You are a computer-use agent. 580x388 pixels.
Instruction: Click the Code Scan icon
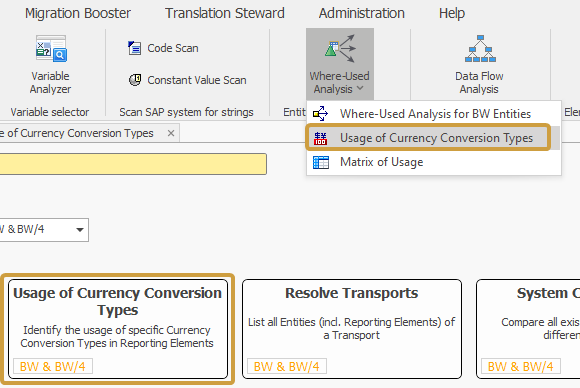pos(134,48)
